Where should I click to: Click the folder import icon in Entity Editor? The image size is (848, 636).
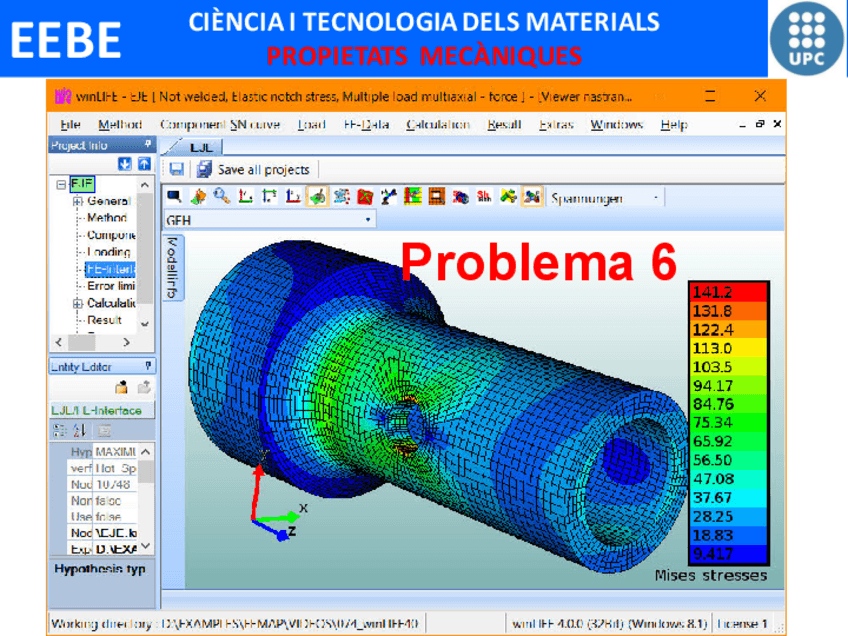[x=122, y=387]
